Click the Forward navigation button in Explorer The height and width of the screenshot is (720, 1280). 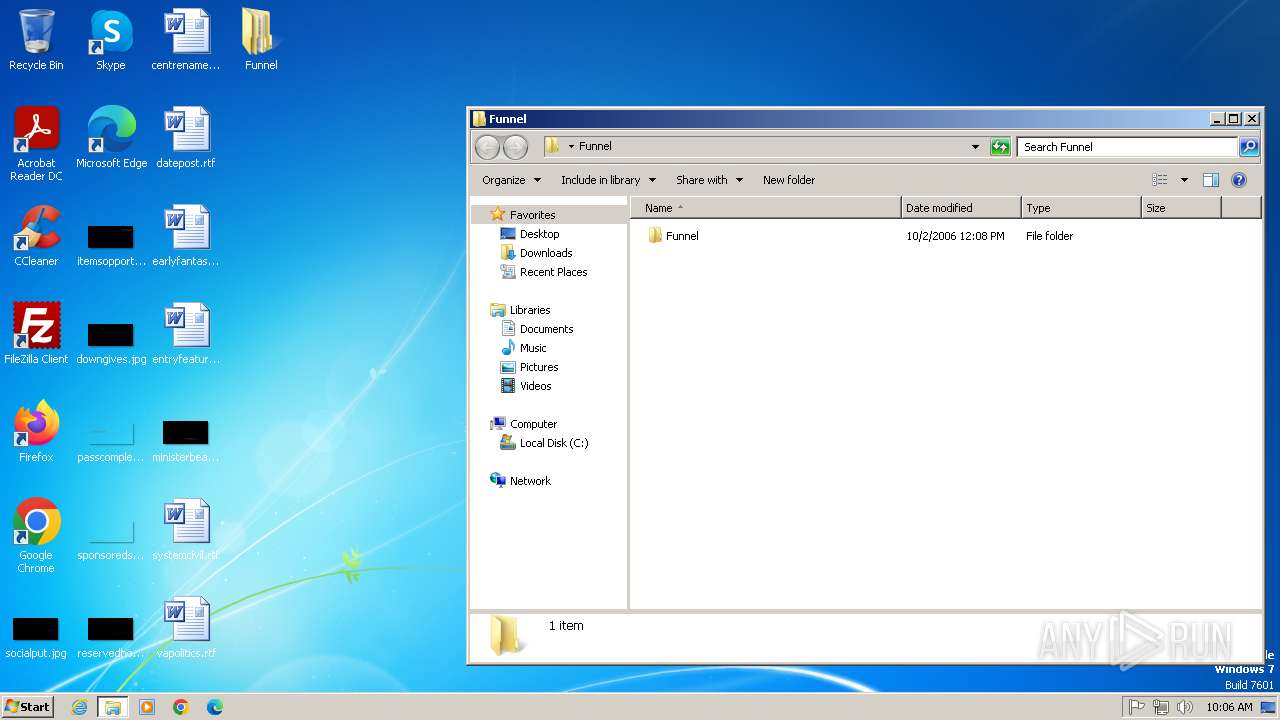click(x=515, y=147)
